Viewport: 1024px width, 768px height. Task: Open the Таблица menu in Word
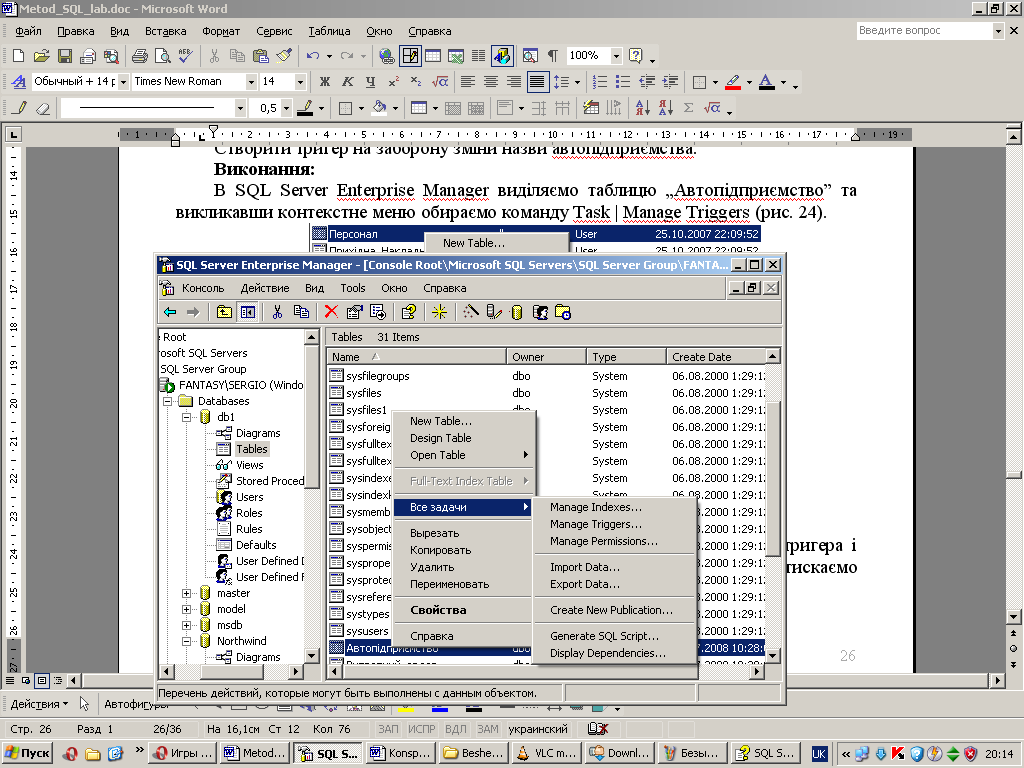coord(329,31)
